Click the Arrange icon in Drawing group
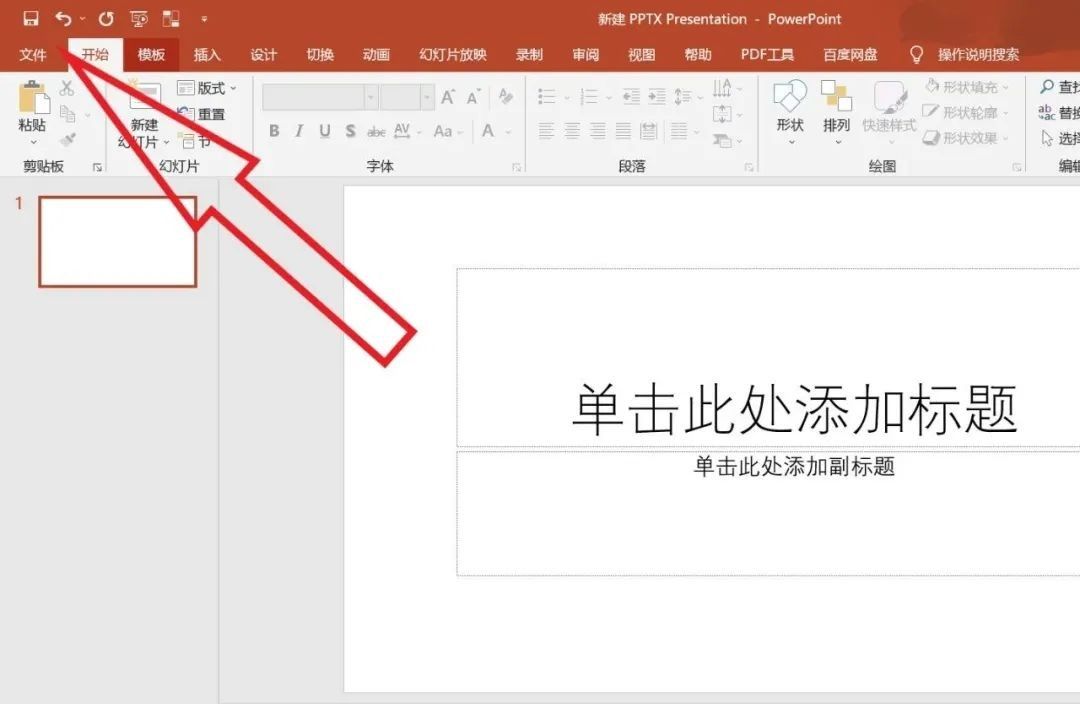Viewport: 1080px width, 704px height. [836, 98]
